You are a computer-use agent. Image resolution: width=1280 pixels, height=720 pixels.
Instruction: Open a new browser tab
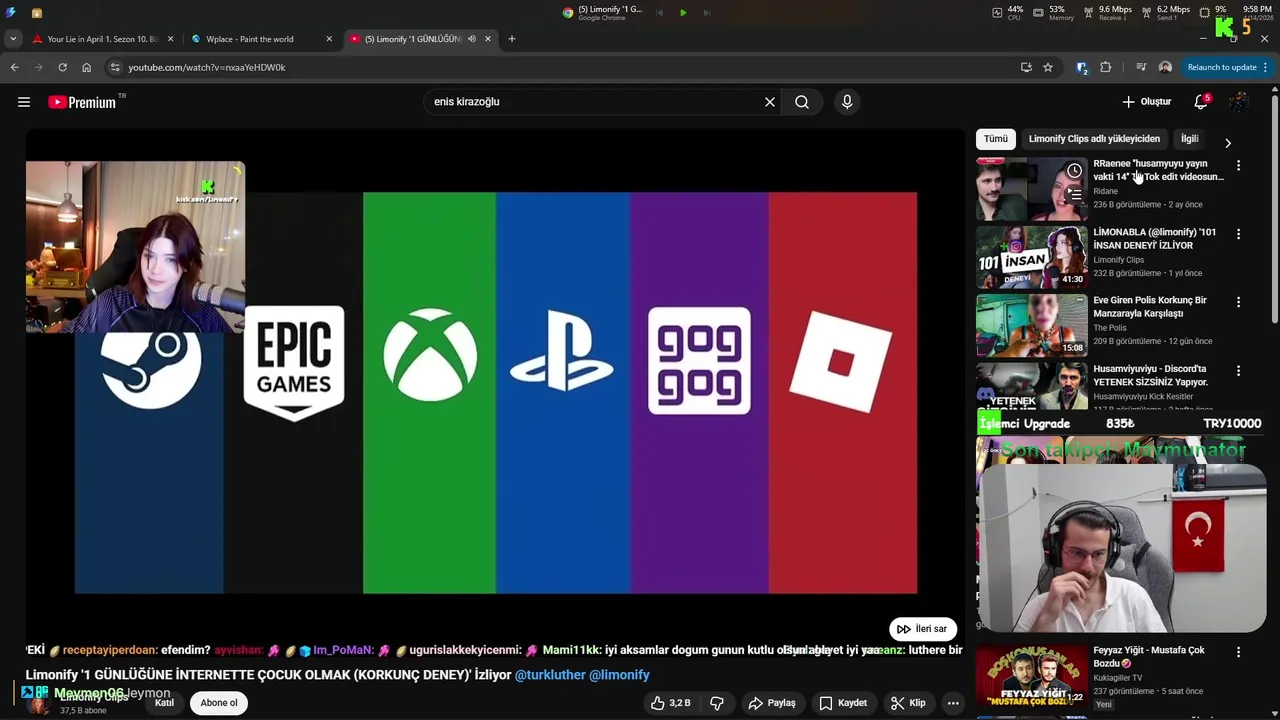[512, 39]
